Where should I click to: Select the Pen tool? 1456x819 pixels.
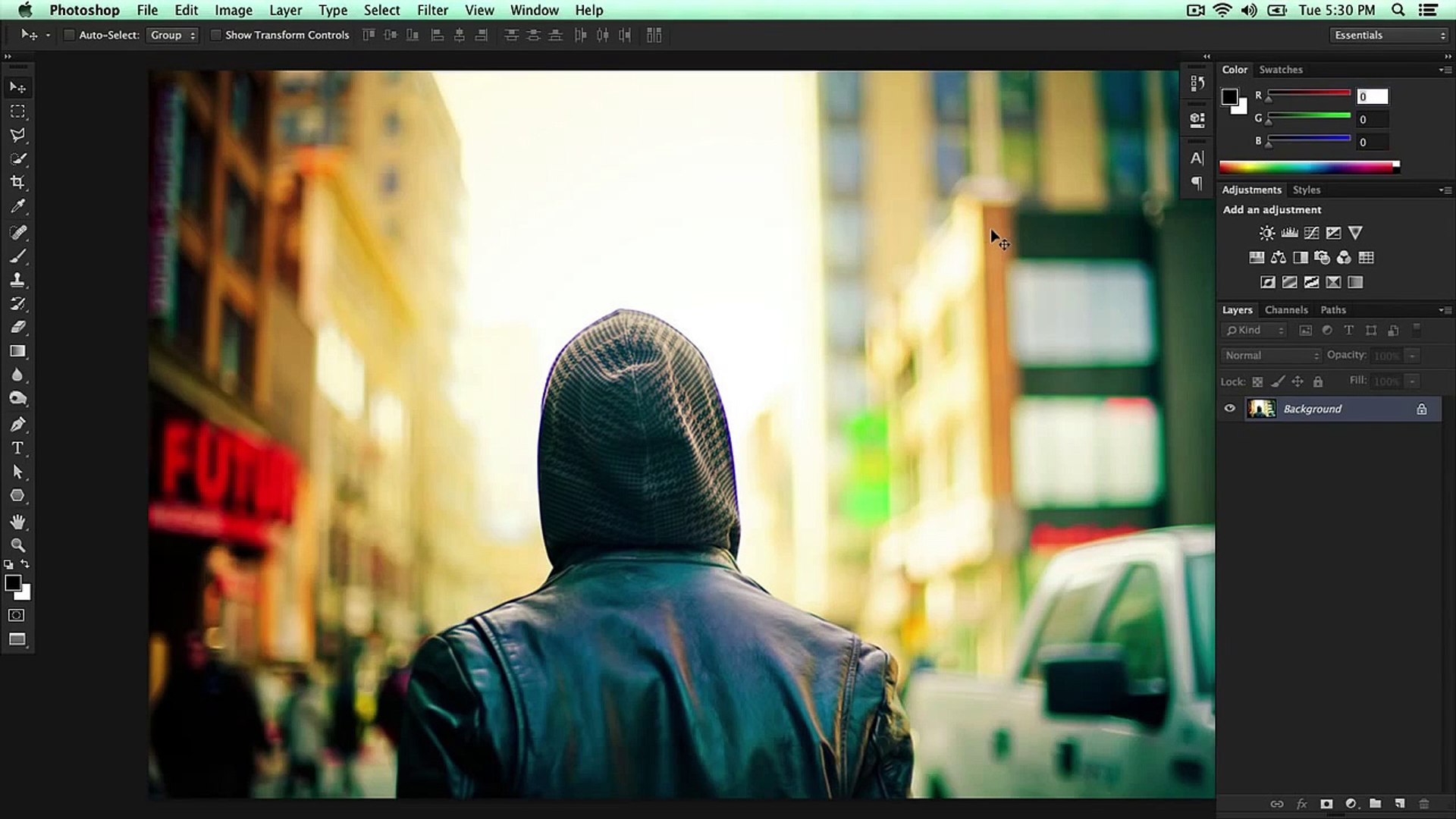pos(17,424)
